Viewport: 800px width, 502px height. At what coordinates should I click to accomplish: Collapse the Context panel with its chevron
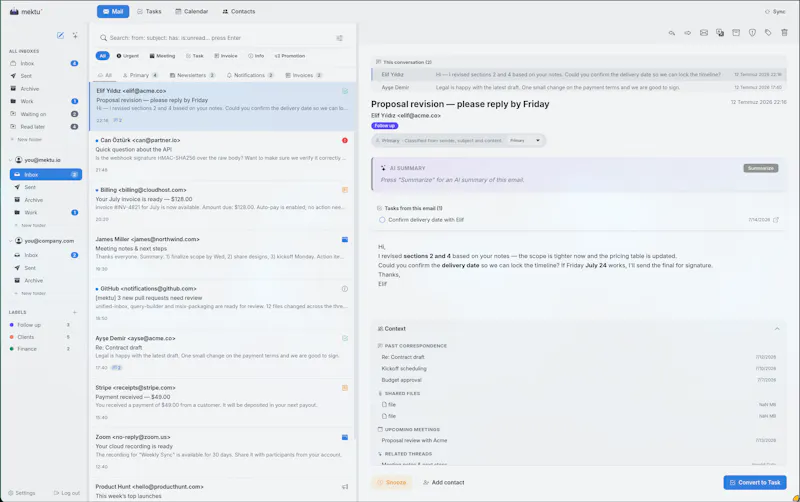point(777,329)
